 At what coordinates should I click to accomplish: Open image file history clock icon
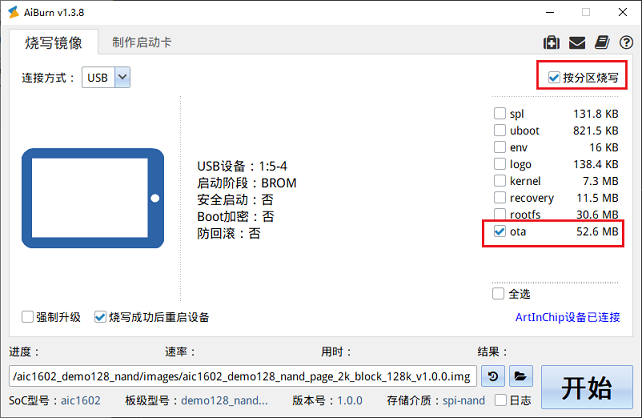click(x=493, y=376)
